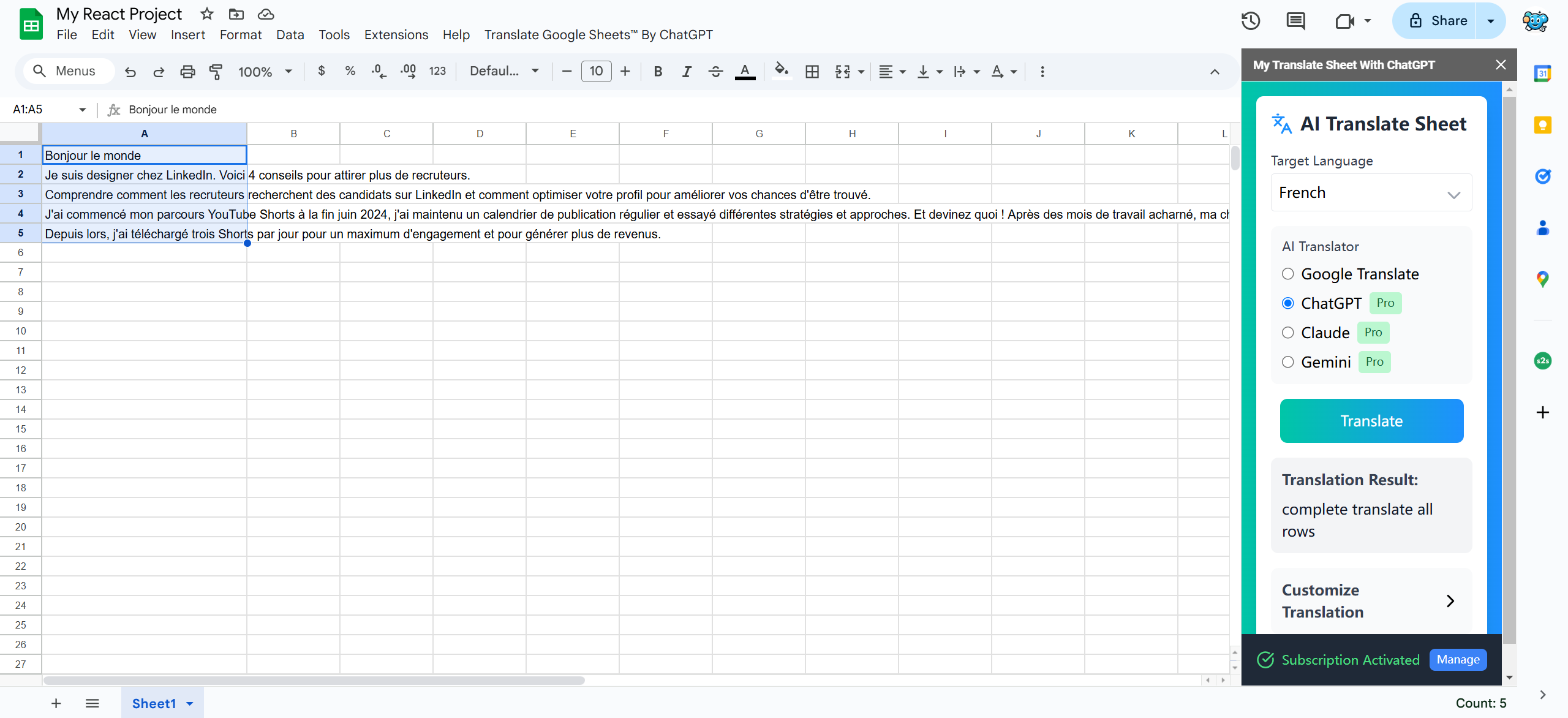Click the Translate button
This screenshot has width=1568, height=718.
click(1371, 421)
